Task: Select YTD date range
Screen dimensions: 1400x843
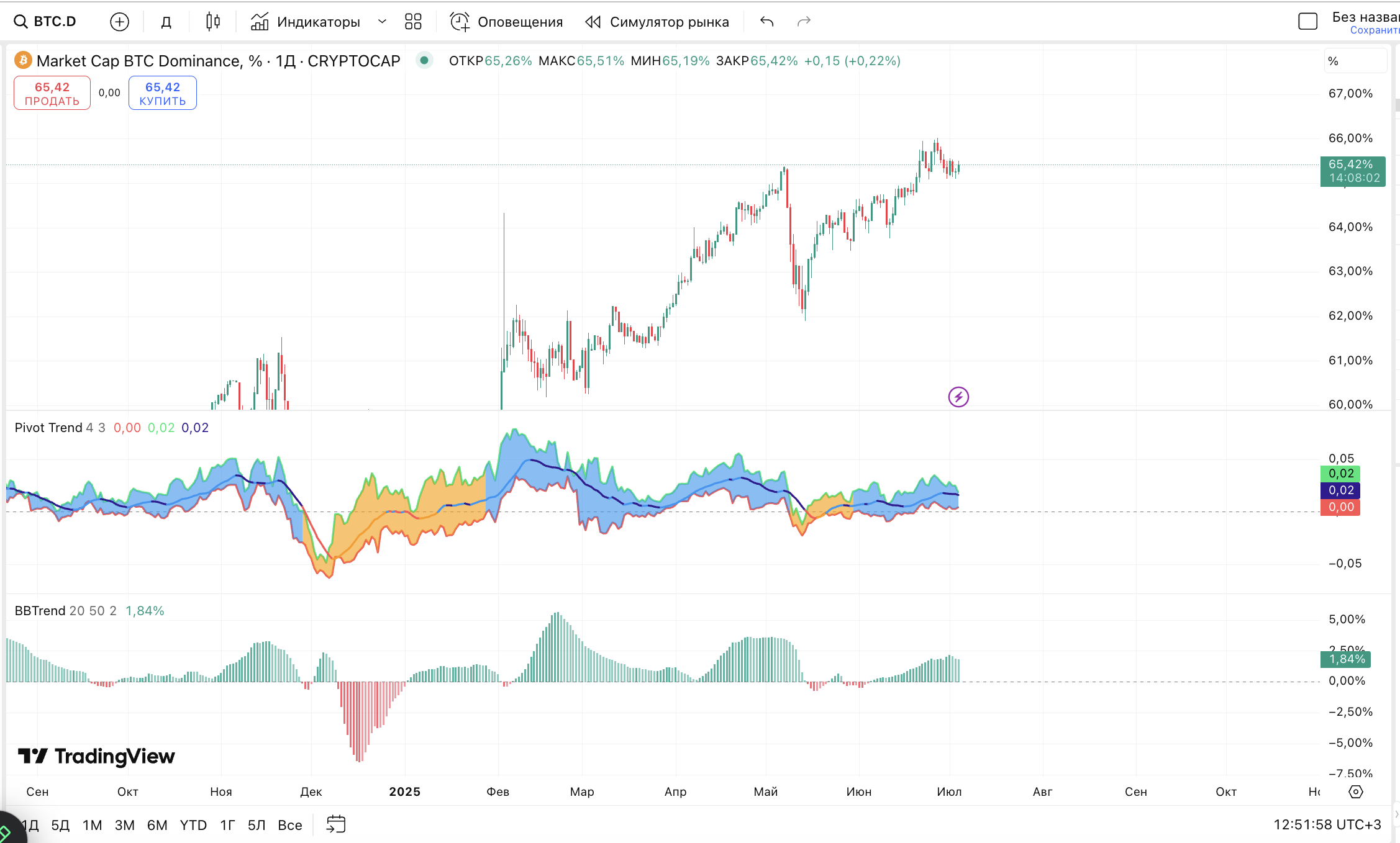Action: [193, 825]
